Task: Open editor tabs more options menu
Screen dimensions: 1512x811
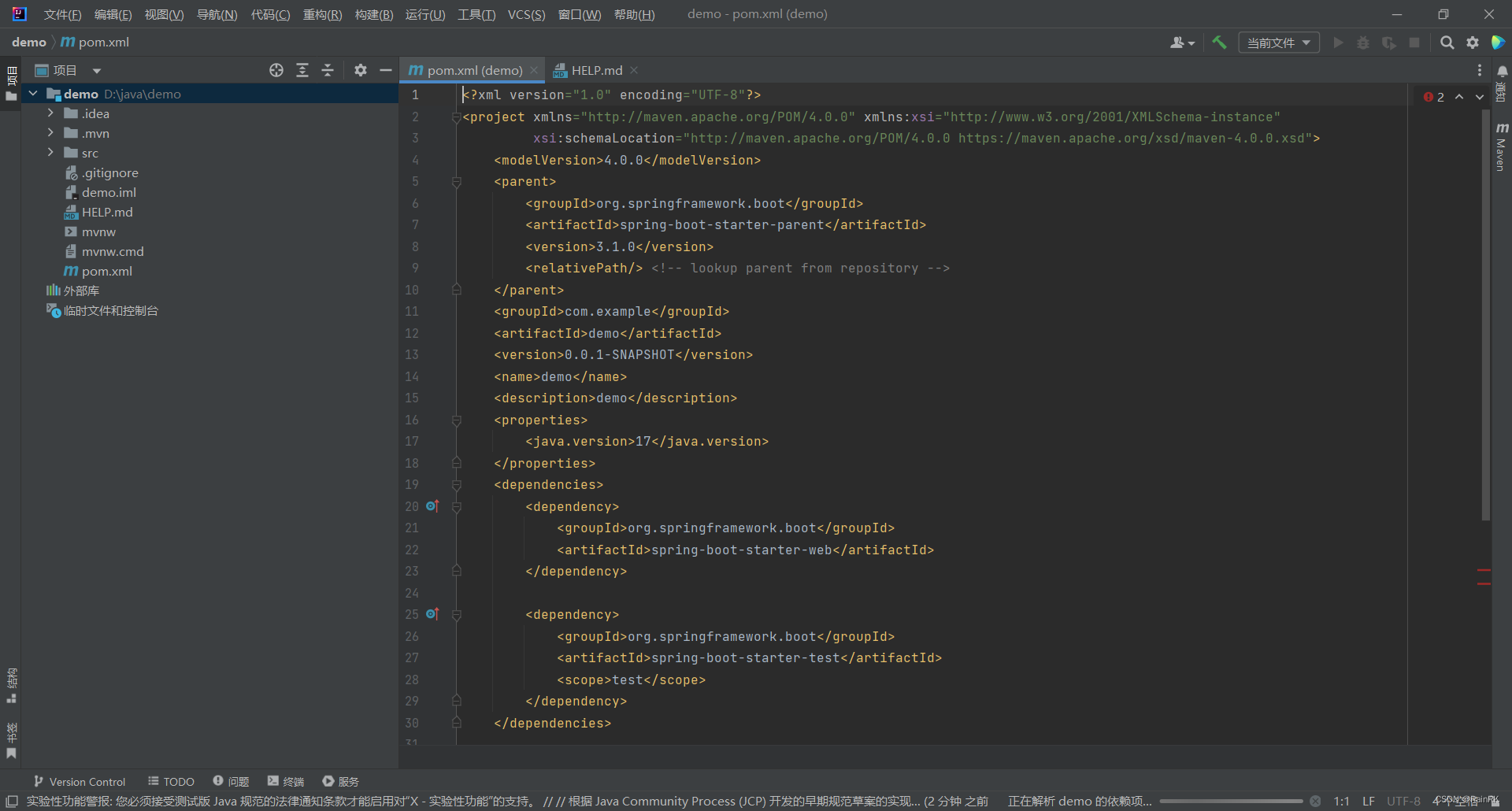Action: click(x=1479, y=70)
